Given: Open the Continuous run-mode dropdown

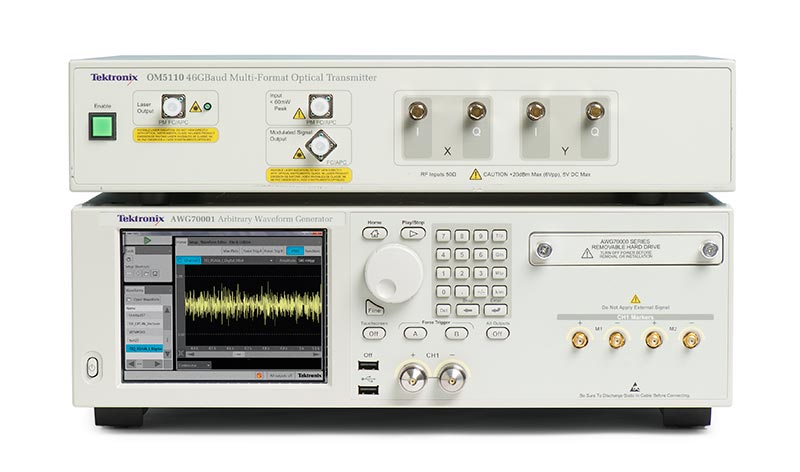Looking at the screenshot, I should tap(194, 365).
